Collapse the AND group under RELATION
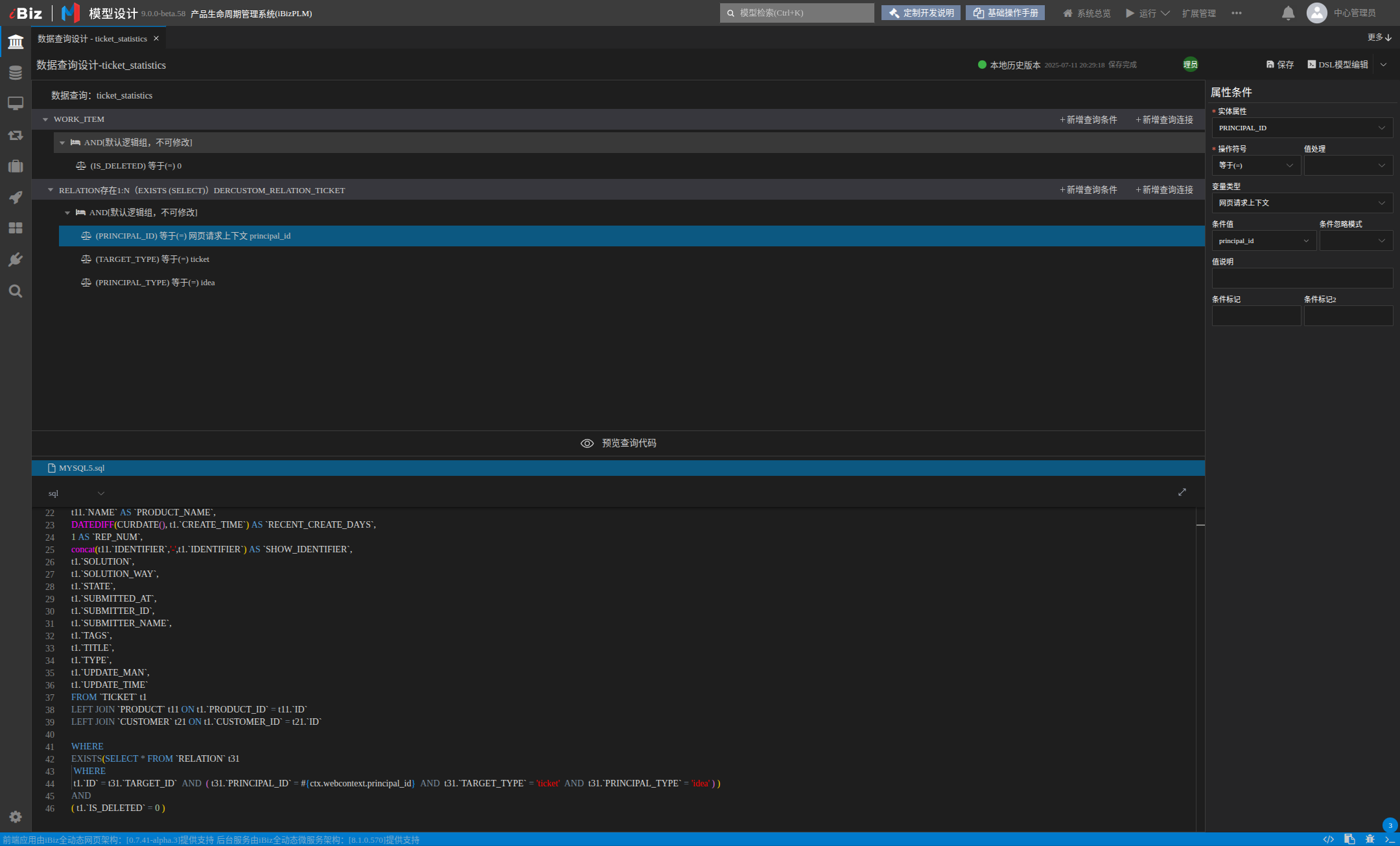Screen dimensions: 1400x846 point(67,213)
